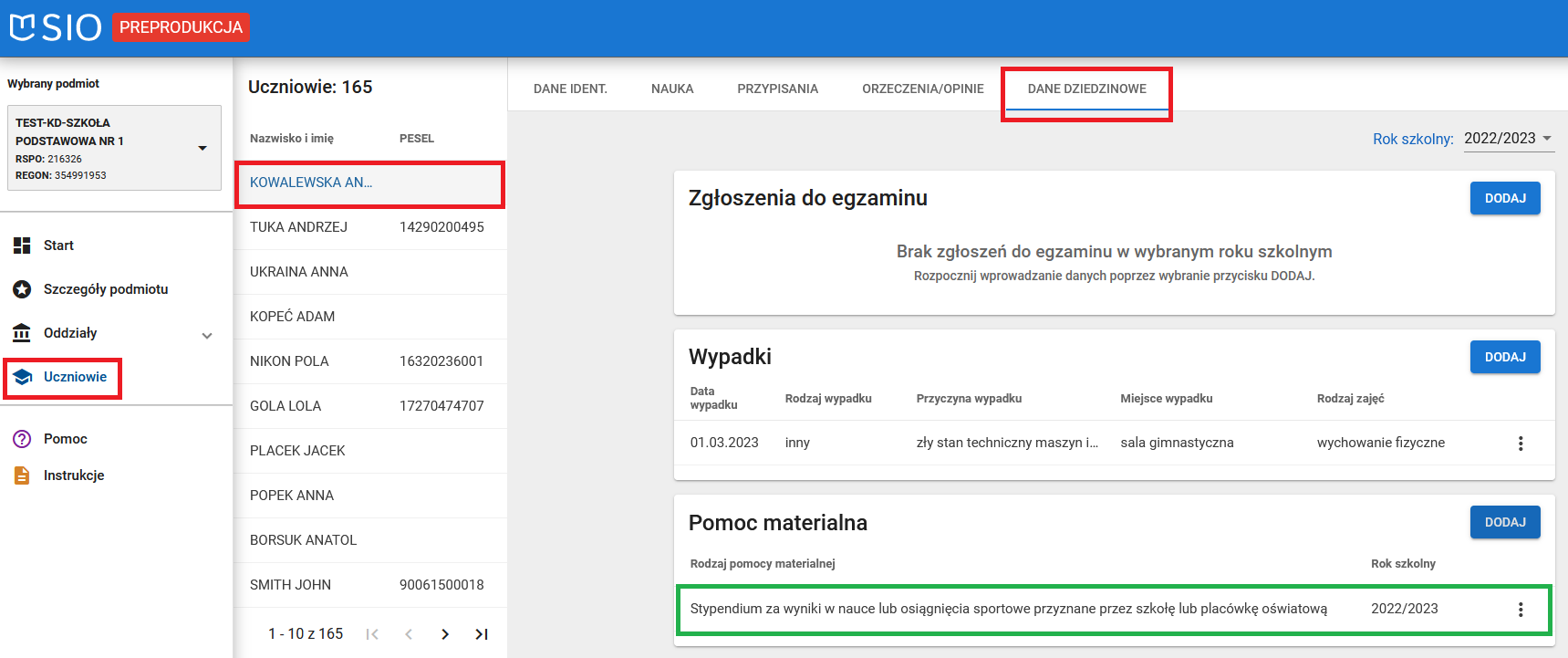This screenshot has width=1568, height=658.
Task: Switch to PRZYPISANIA tab
Action: coord(777,89)
